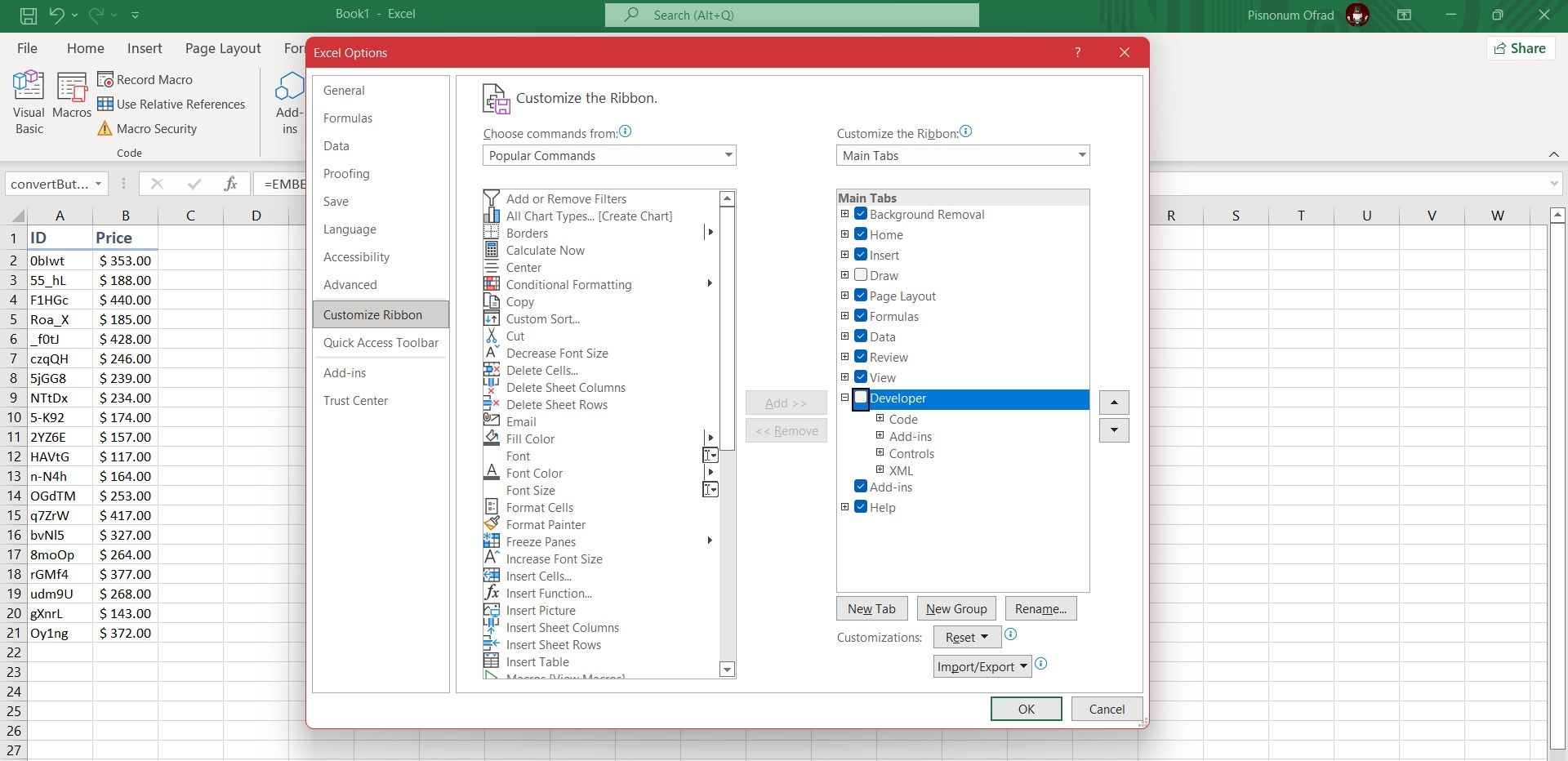Click the Rename button

point(1040,608)
